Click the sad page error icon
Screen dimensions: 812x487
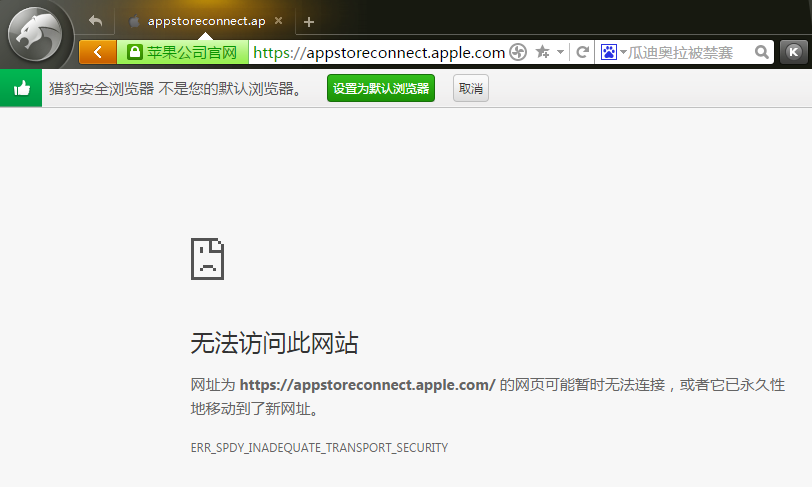(207, 259)
